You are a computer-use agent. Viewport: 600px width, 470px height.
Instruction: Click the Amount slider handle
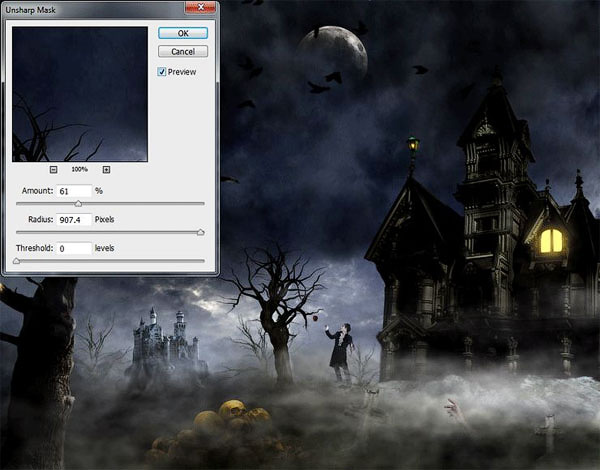pos(78,204)
